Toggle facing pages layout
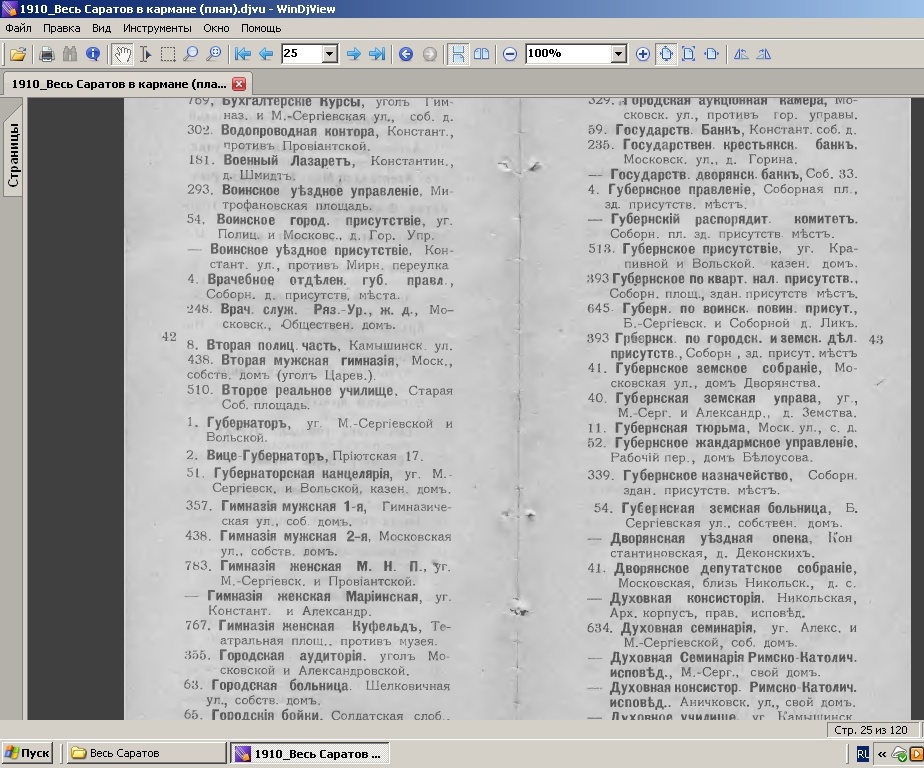This screenshot has height=768, width=924. 481,54
